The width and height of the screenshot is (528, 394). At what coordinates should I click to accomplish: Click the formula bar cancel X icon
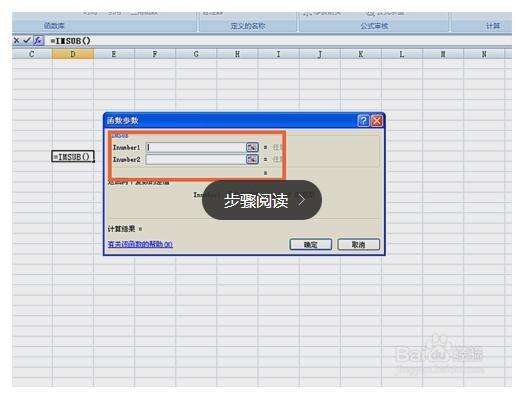click(x=16, y=41)
